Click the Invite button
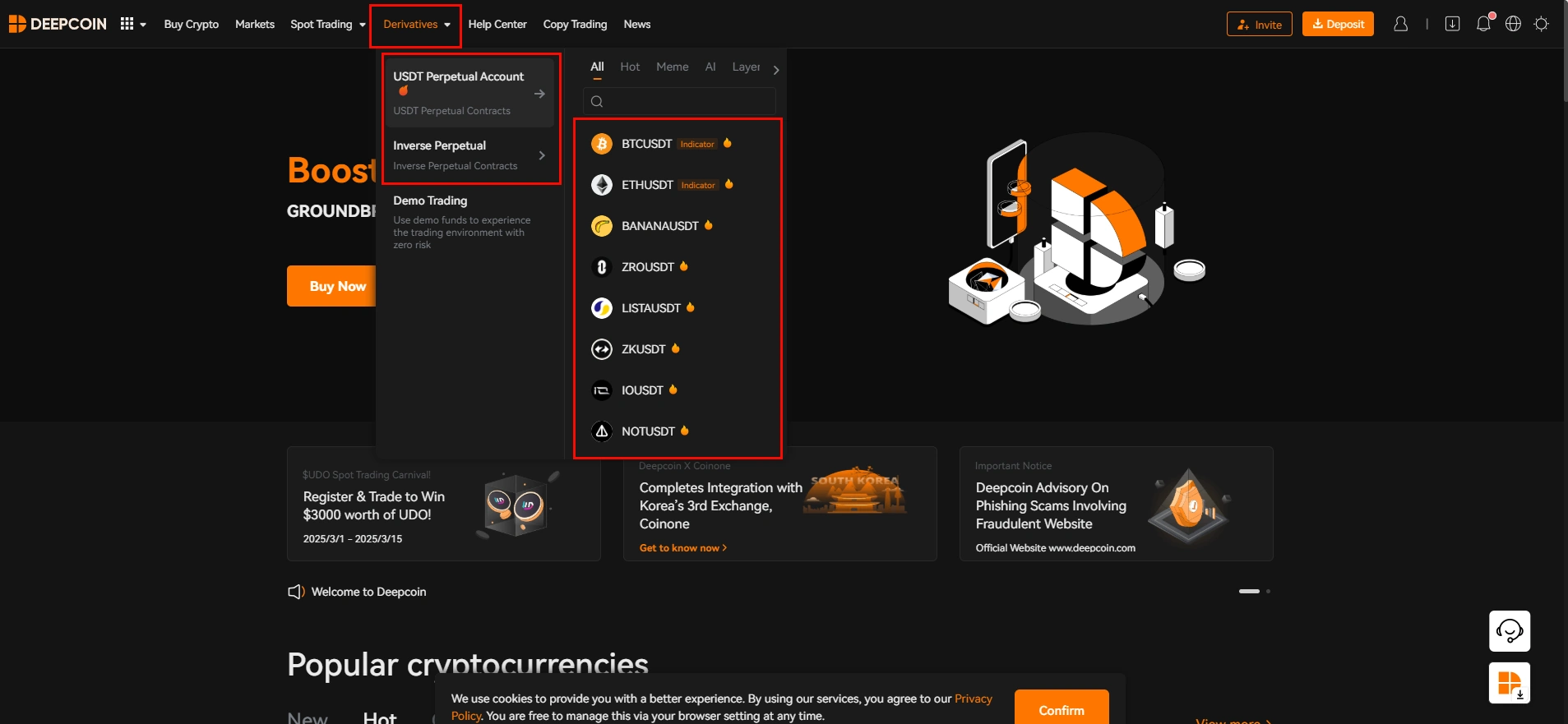This screenshot has height=724, width=1568. pos(1260,24)
